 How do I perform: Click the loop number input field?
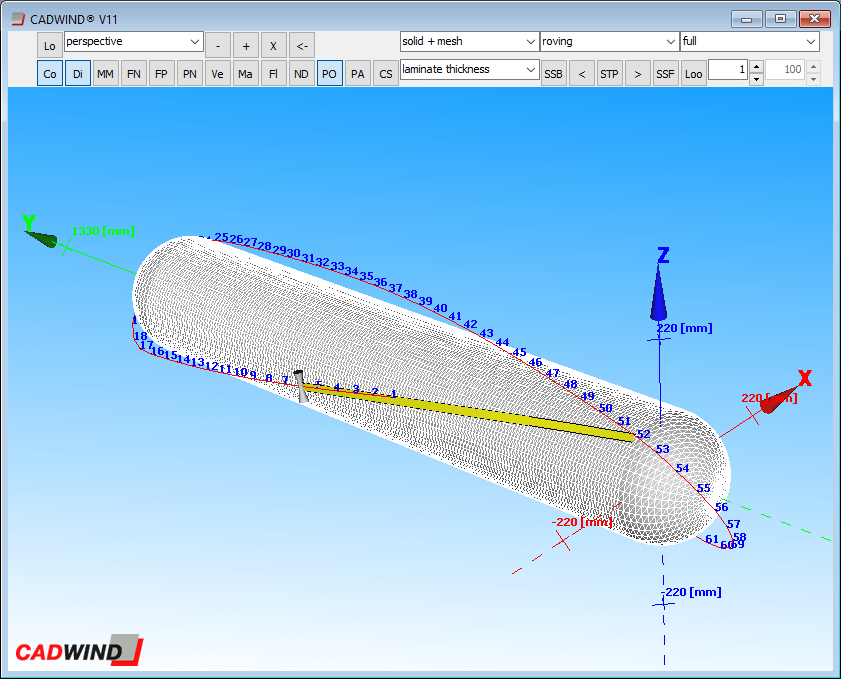click(x=727, y=70)
